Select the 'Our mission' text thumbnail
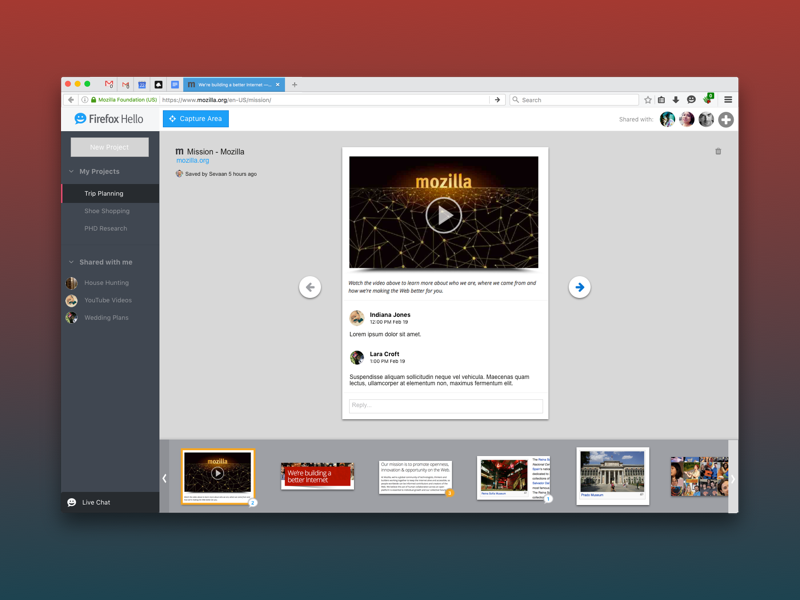 tap(415, 477)
